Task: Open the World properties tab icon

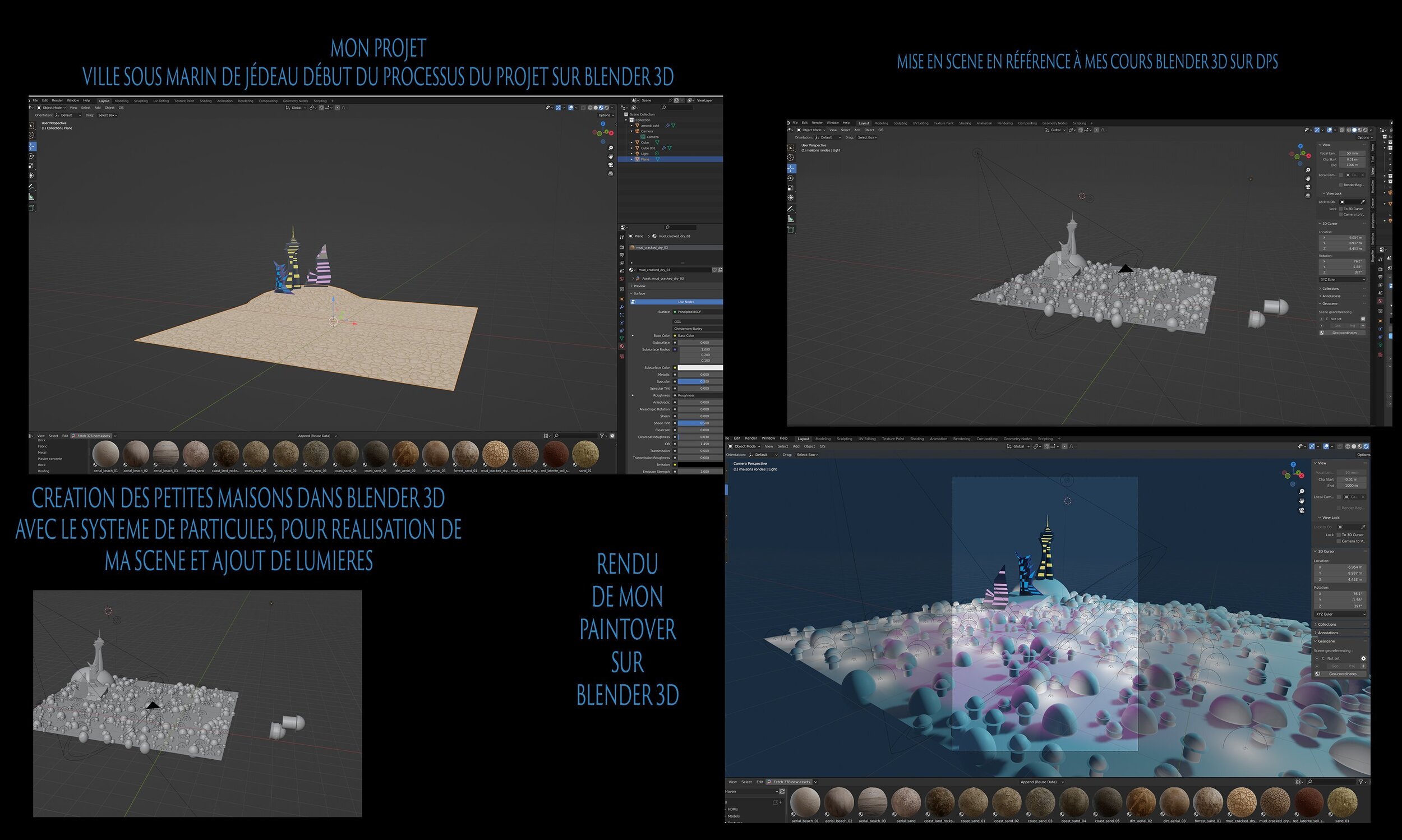Action: [x=621, y=279]
